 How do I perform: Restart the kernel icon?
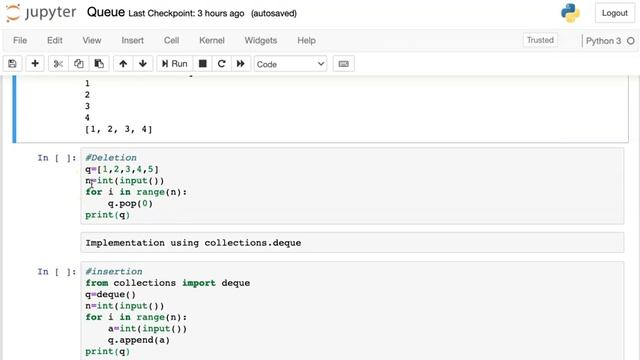coord(222,64)
